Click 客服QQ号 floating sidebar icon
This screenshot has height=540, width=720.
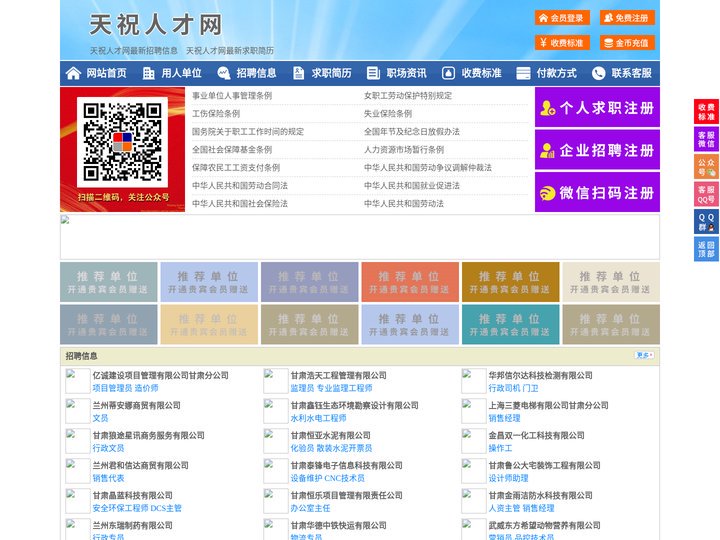coord(706,194)
